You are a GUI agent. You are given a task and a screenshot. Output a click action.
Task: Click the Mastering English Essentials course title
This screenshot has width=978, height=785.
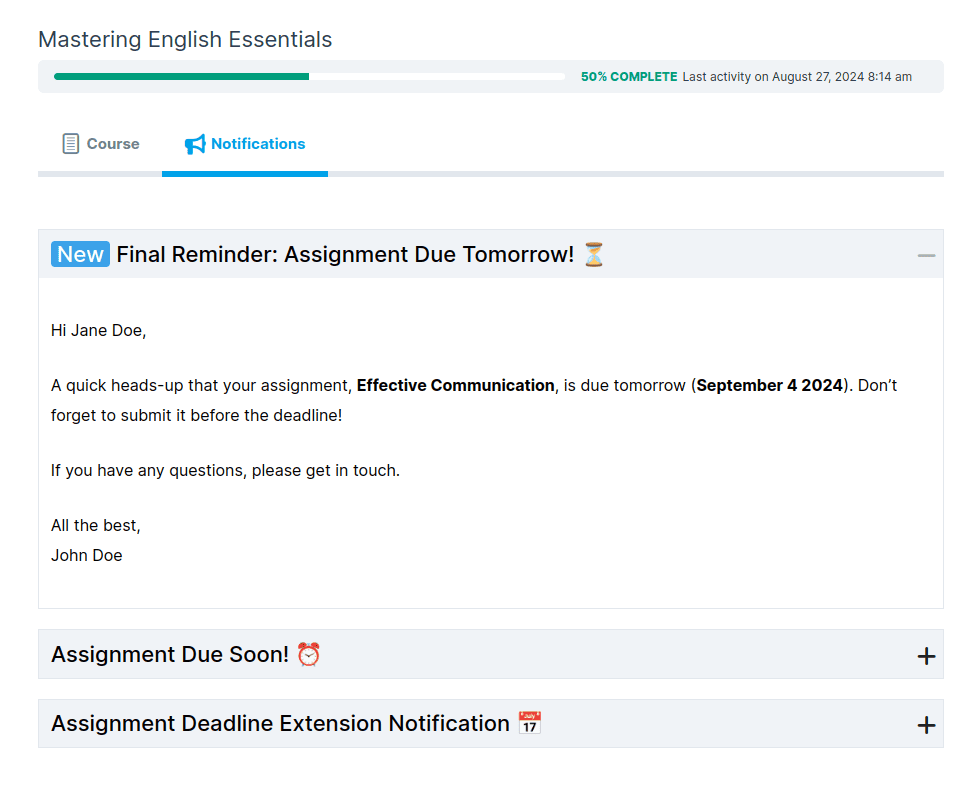coord(185,40)
